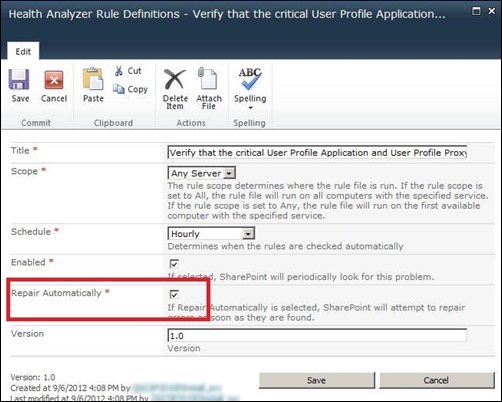Click the Delete Item X icon
502x402 pixels.
pyautogui.click(x=175, y=79)
